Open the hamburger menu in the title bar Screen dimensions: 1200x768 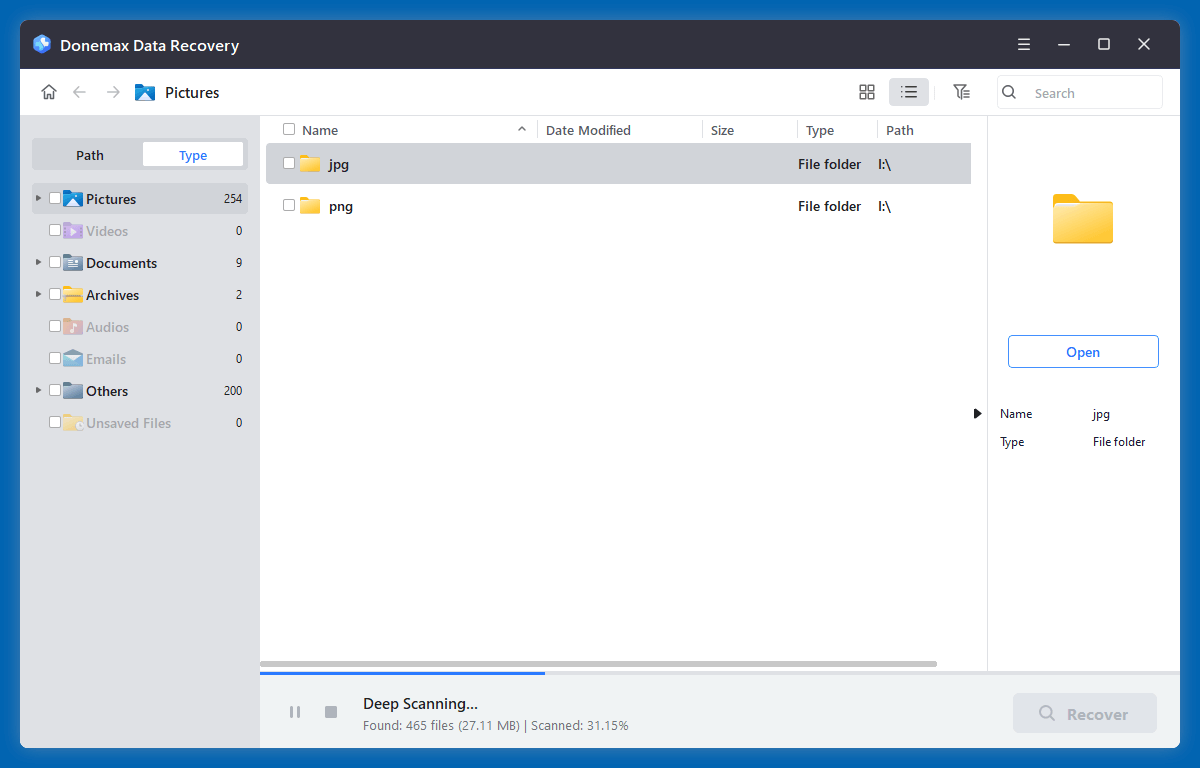click(x=1023, y=44)
